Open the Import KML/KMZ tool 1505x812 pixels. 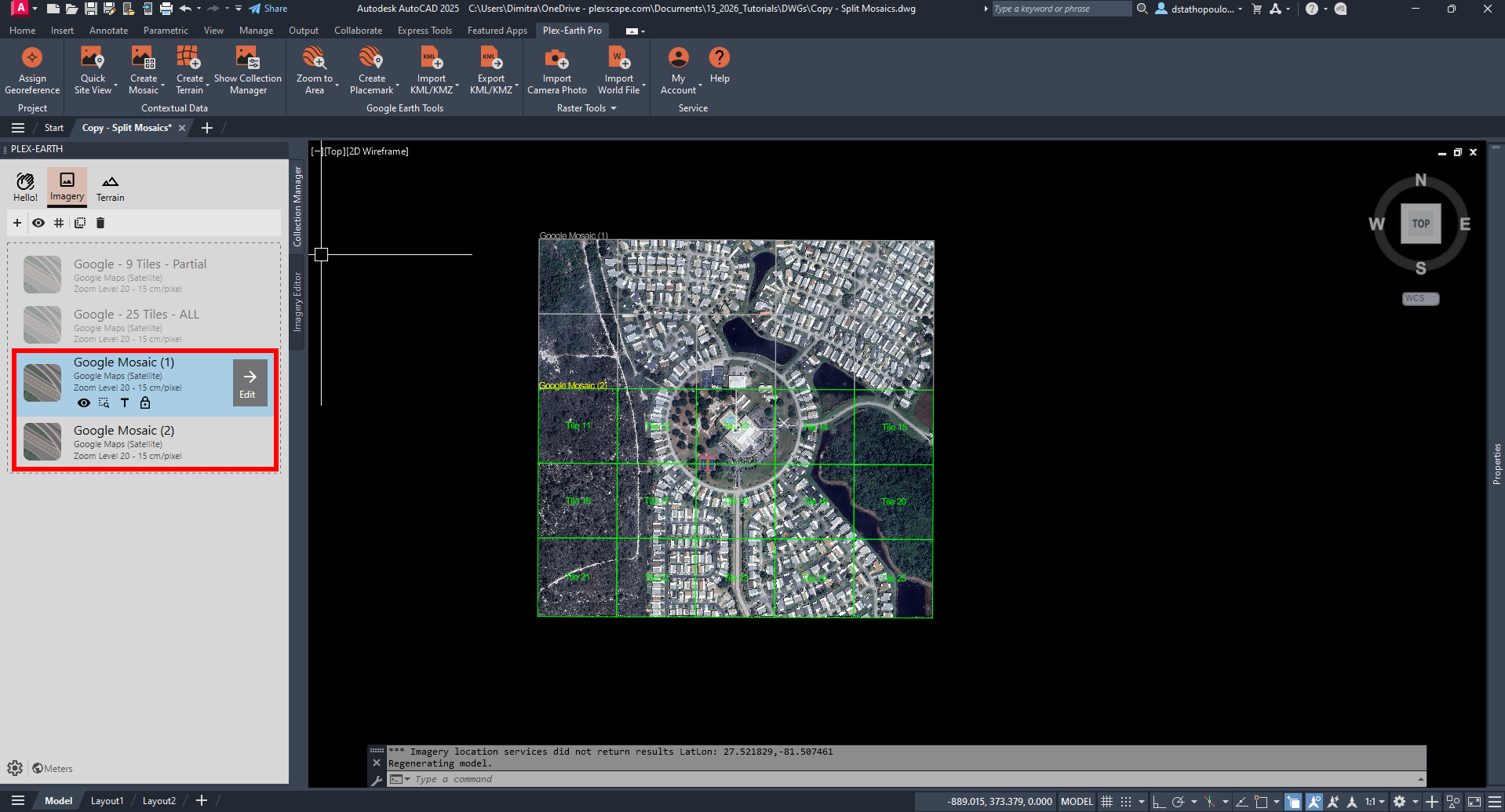(432, 69)
